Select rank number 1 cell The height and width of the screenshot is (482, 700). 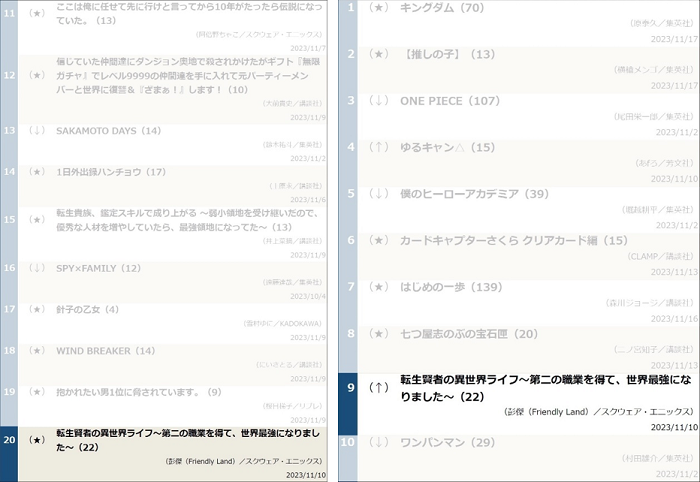coord(348,23)
